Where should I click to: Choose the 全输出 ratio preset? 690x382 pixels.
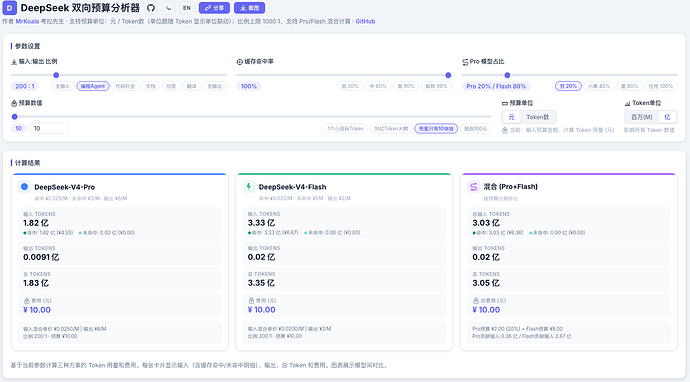215,86
